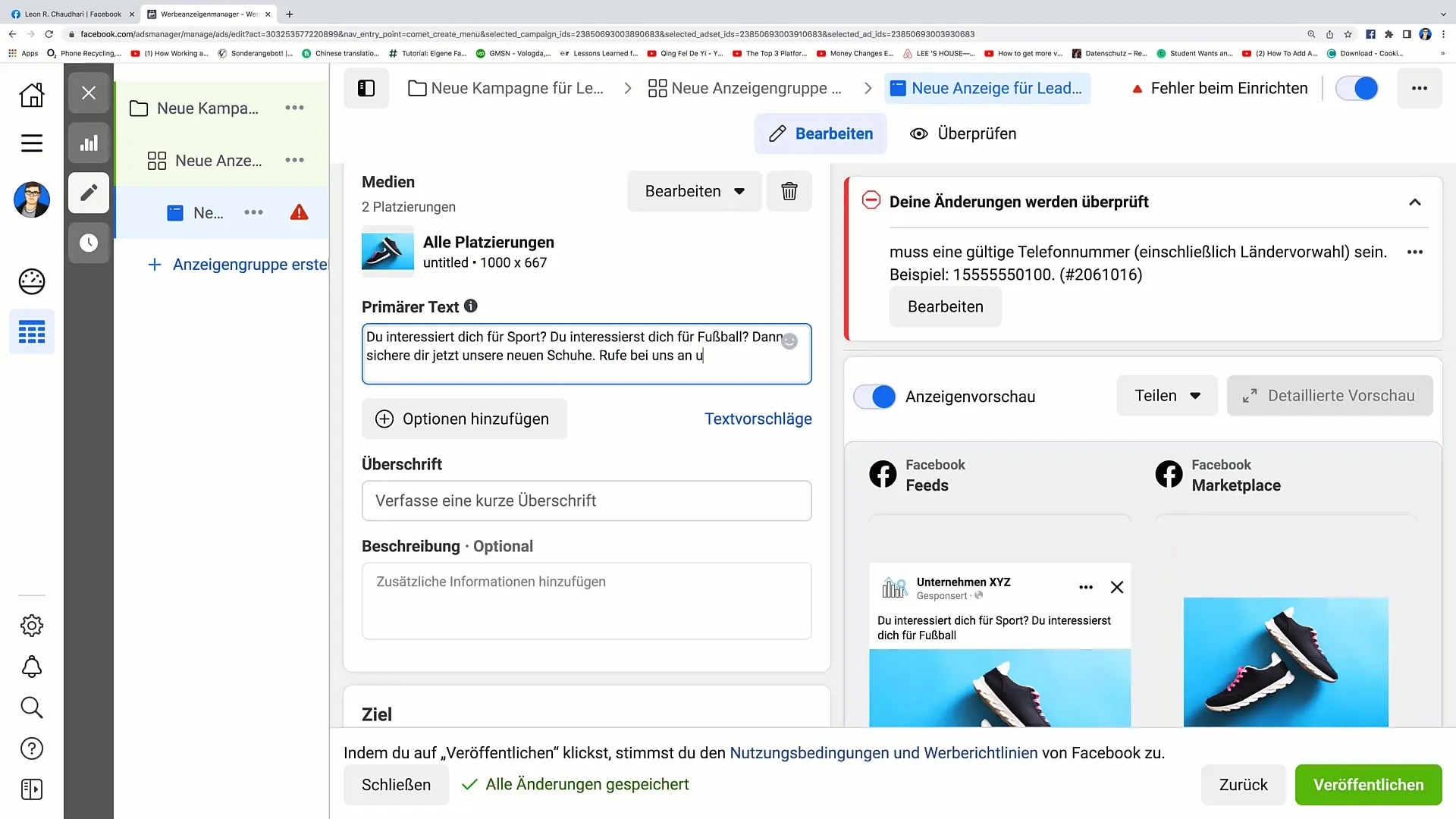Screen dimensions: 1456x819
Task: Select Neue Kampa... campaign tree row
Action: [x=221, y=108]
